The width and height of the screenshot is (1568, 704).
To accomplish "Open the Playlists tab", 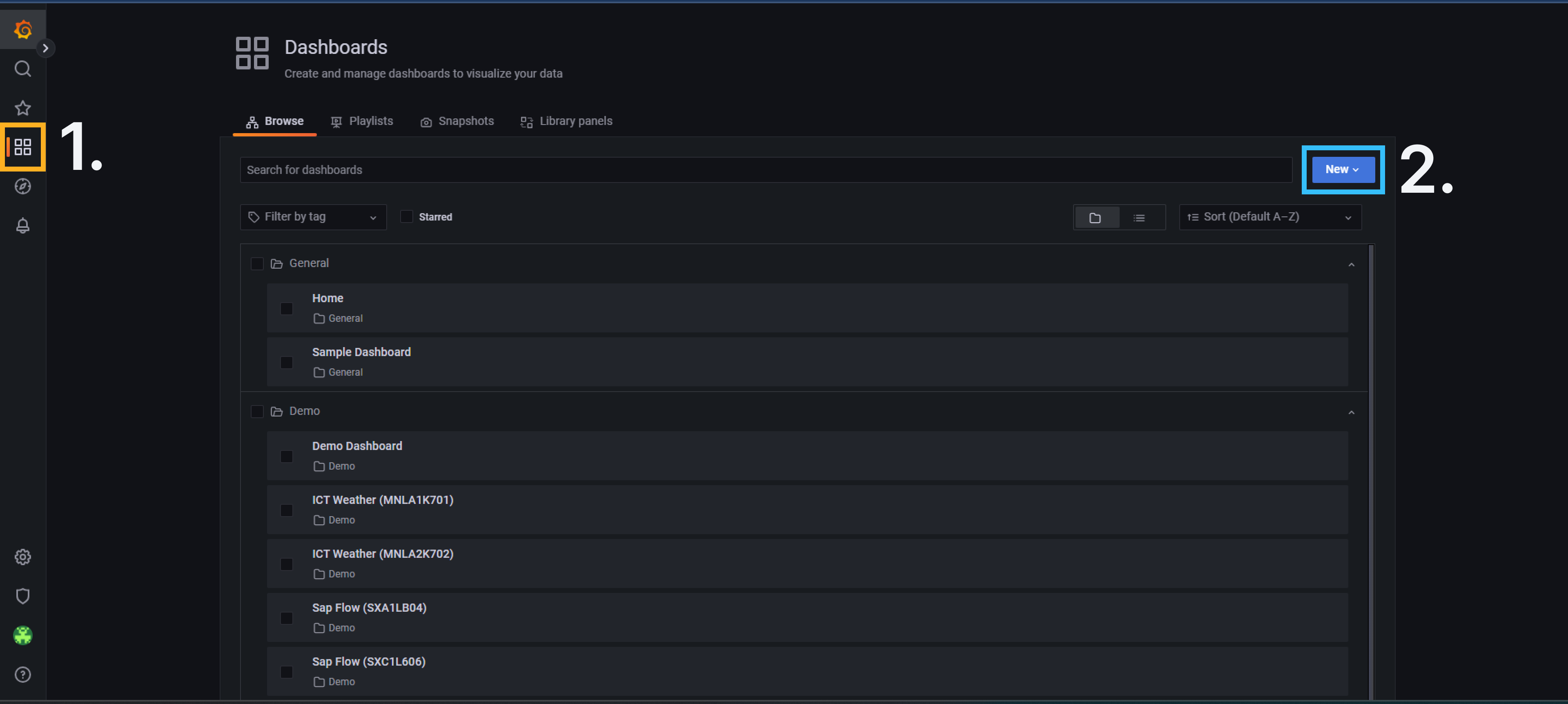I will click(x=361, y=121).
